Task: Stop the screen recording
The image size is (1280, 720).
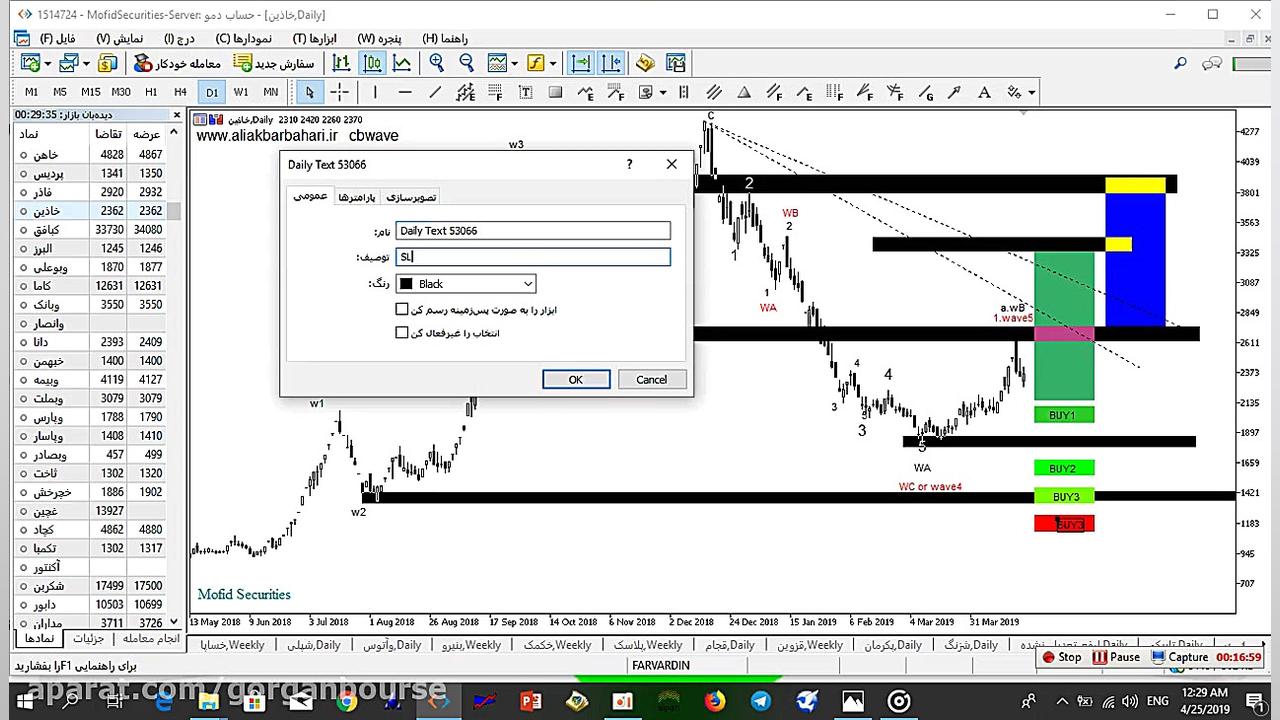Action: point(1062,657)
